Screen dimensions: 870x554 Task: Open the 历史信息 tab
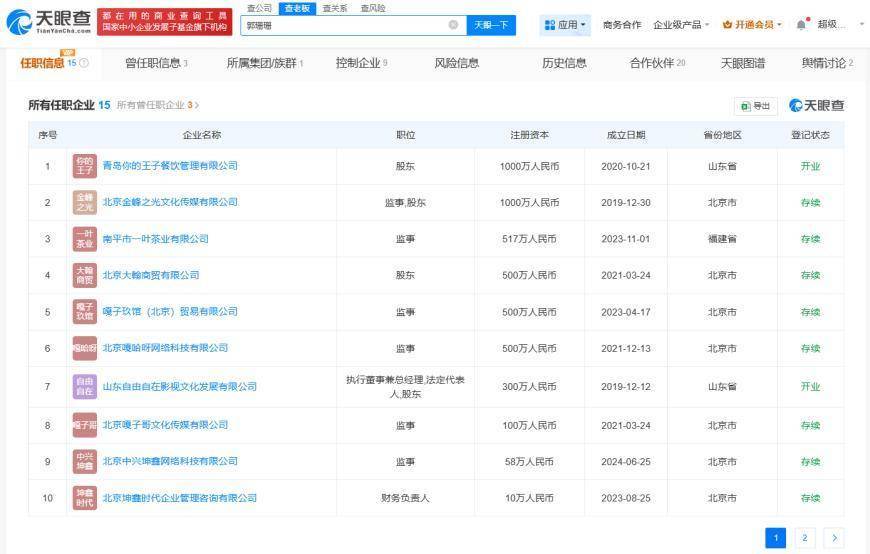coord(564,63)
